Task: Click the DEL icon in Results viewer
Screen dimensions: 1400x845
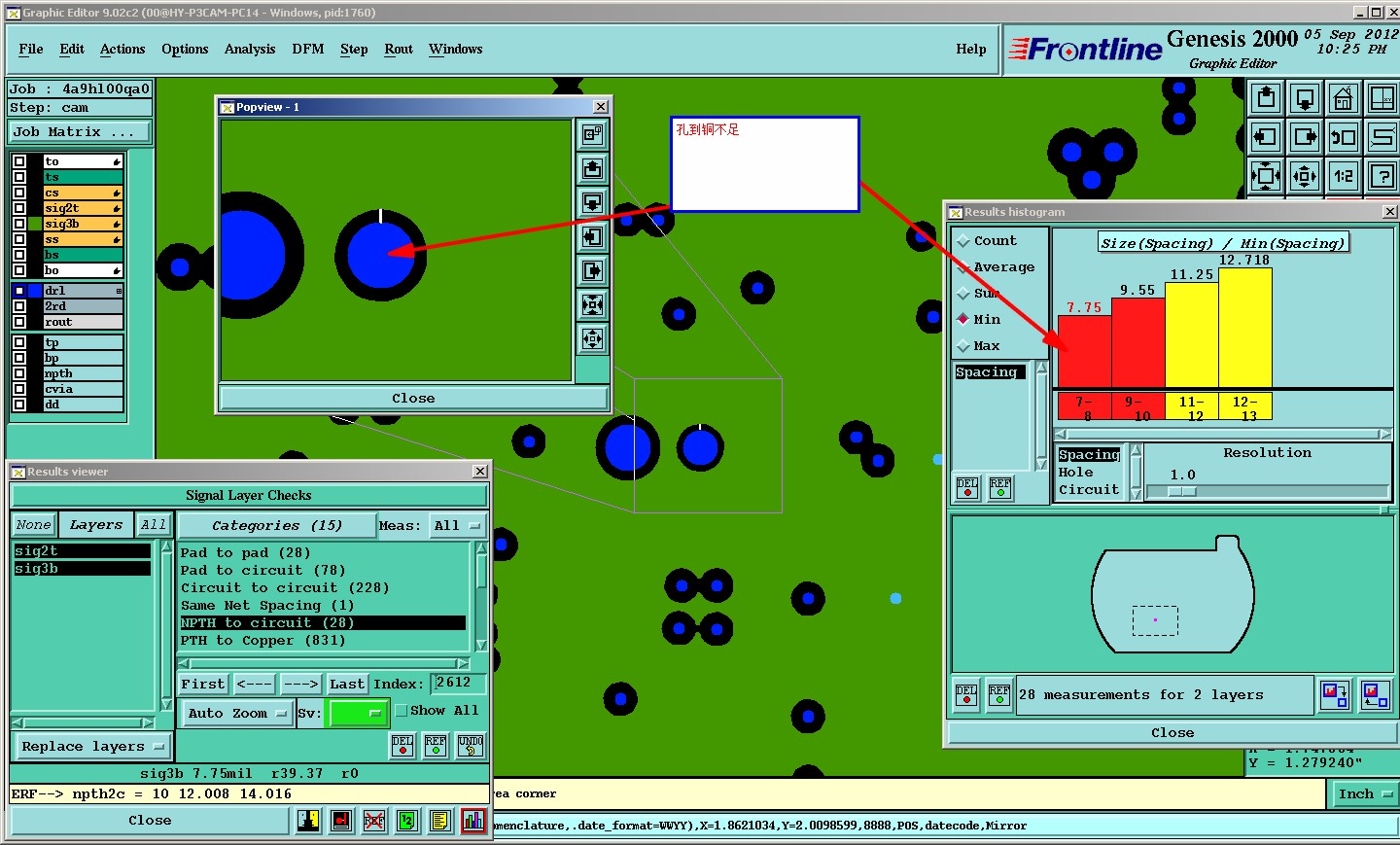Action: click(402, 746)
